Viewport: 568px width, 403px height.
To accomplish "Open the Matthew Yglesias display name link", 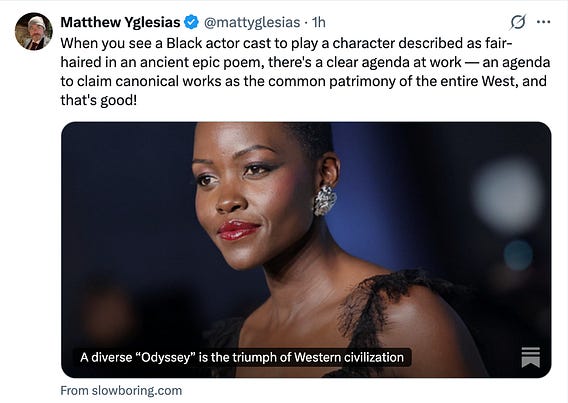I will coord(120,22).
